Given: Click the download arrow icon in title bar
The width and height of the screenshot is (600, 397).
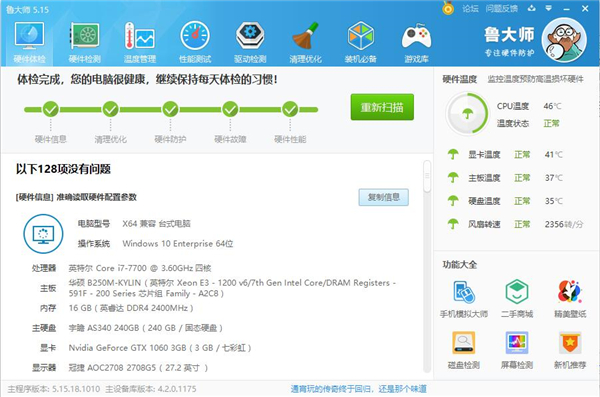Looking at the screenshot, I should [532, 8].
